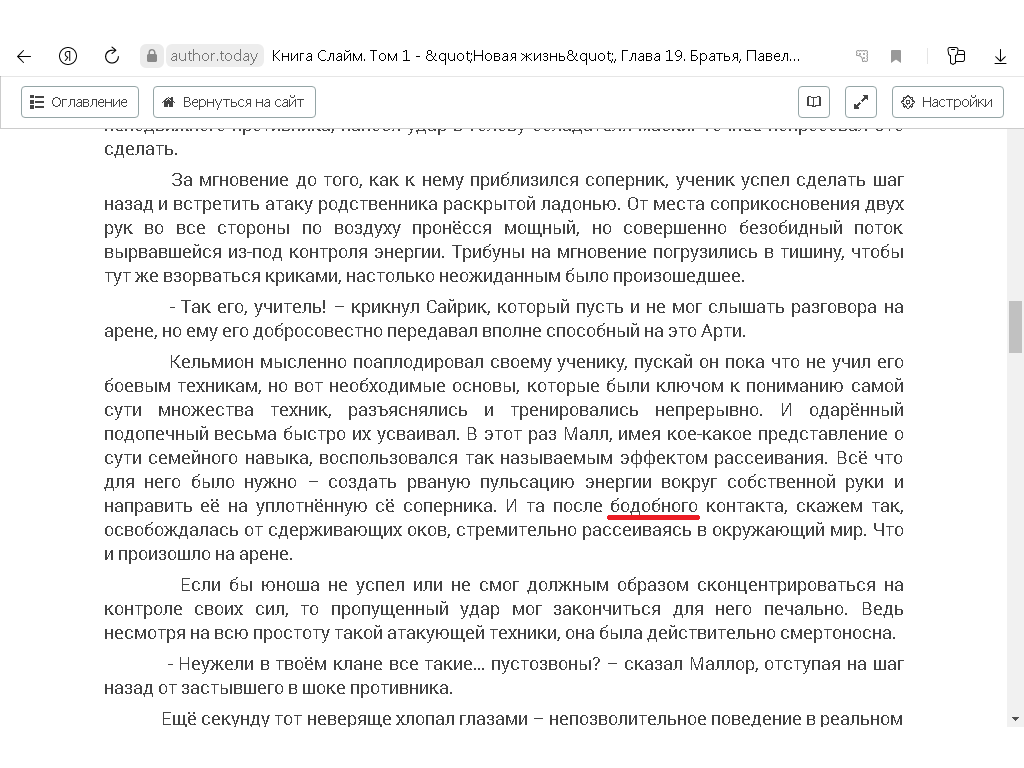
Task: Open the browser tabs/collections icon
Action: [x=956, y=57]
